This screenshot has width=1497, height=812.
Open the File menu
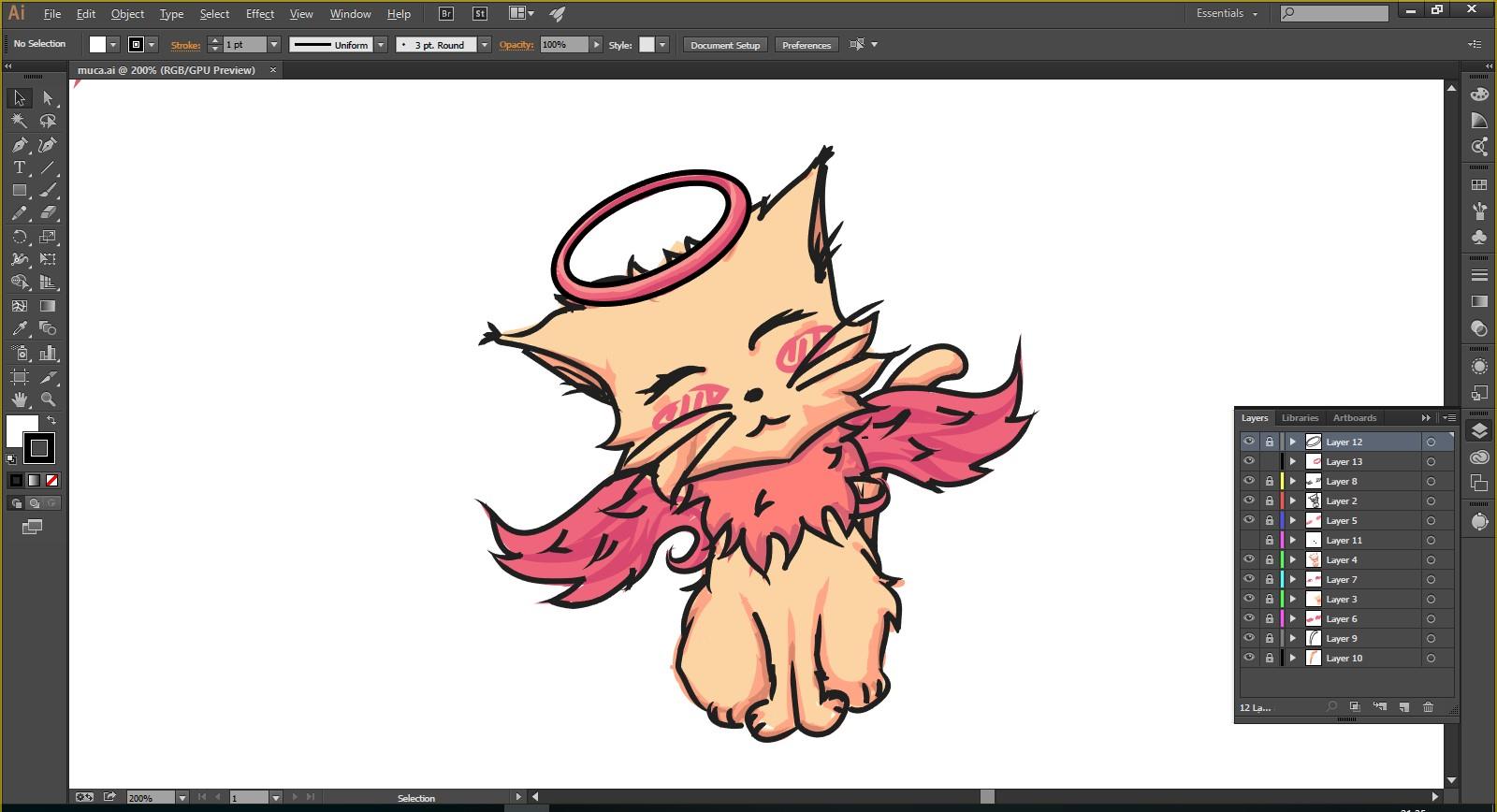pyautogui.click(x=52, y=14)
